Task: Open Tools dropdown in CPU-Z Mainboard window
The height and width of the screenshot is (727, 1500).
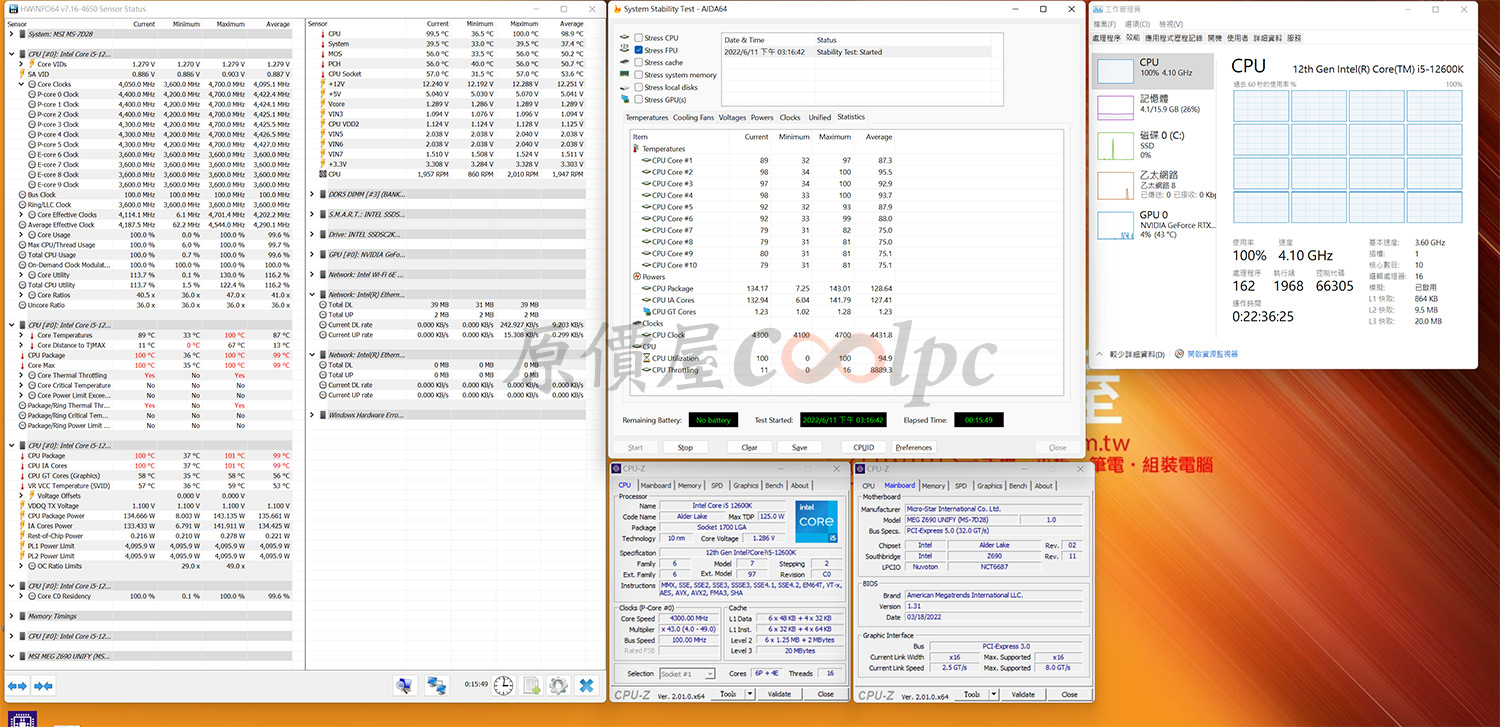Action: tap(992, 694)
